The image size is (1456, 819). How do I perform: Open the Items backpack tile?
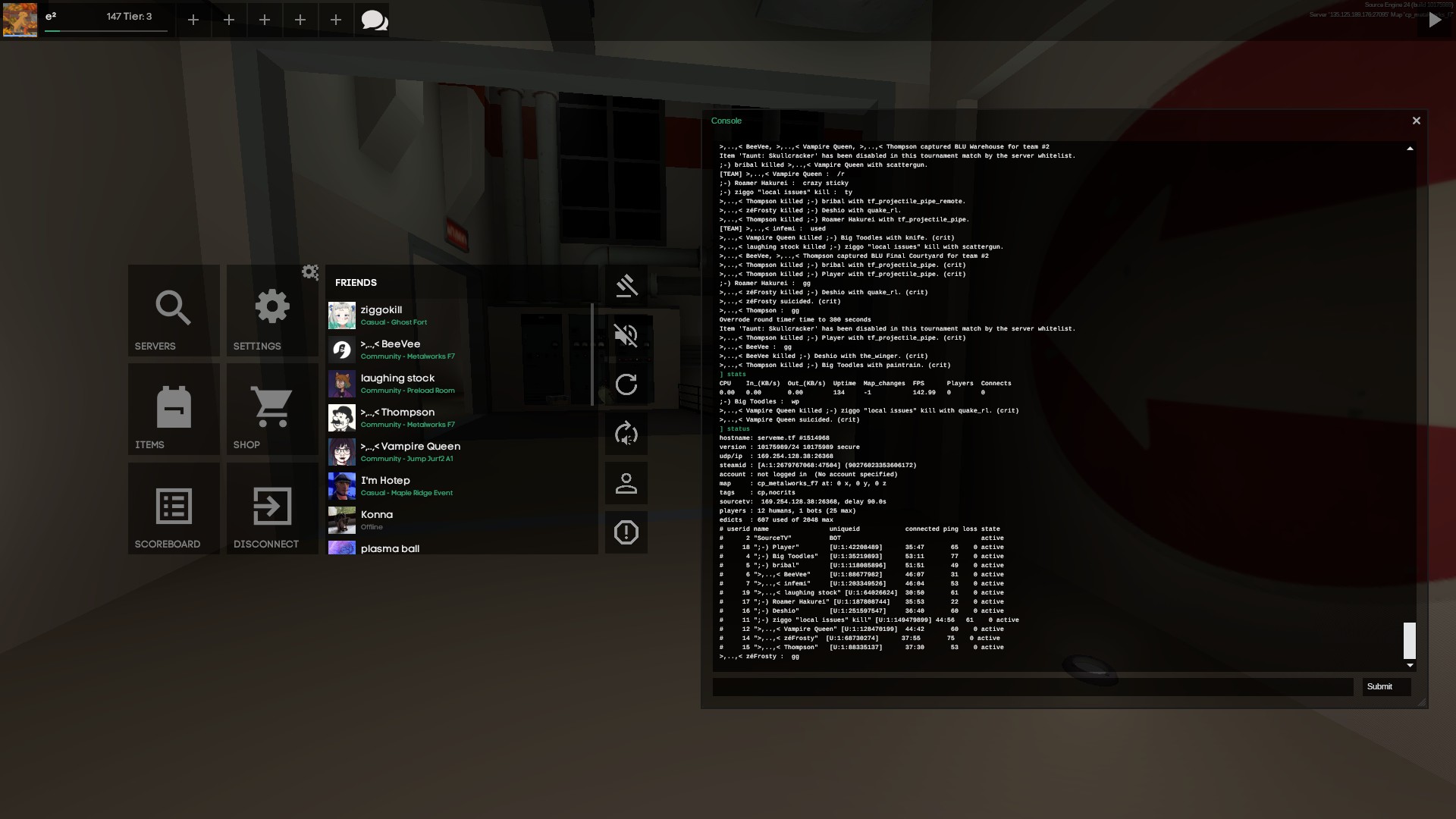(174, 409)
